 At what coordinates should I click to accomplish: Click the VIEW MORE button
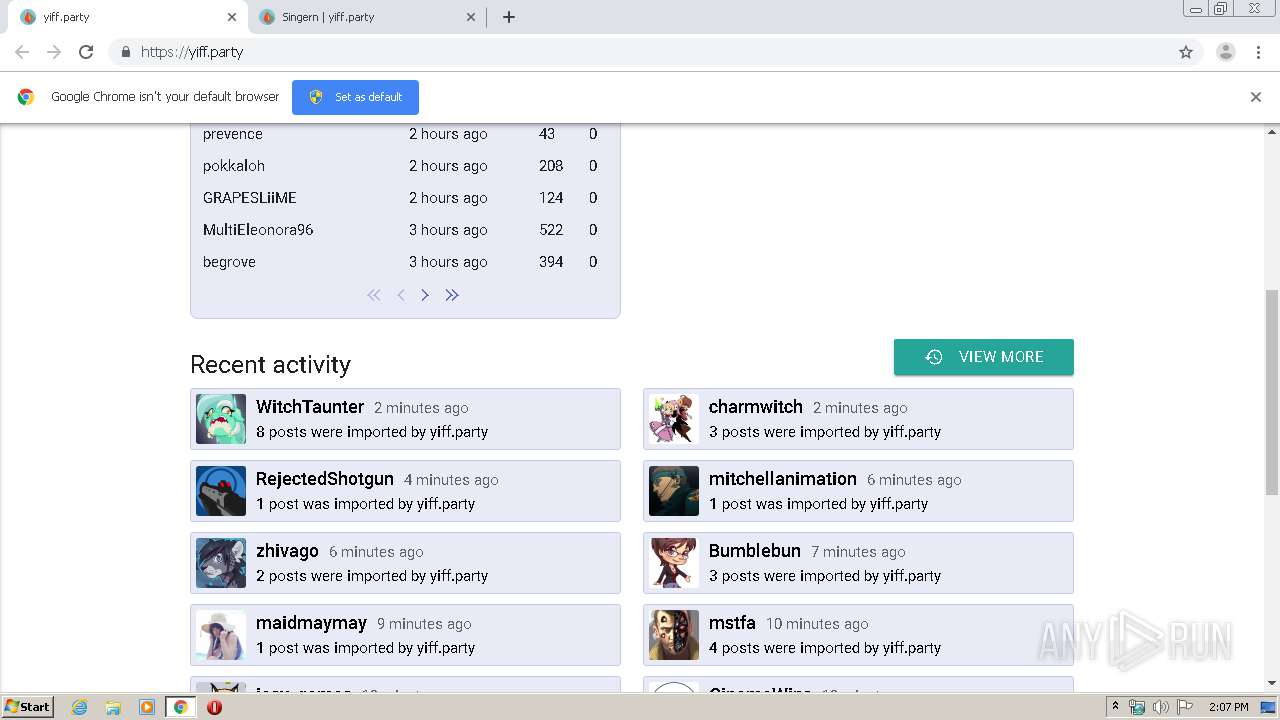point(984,357)
